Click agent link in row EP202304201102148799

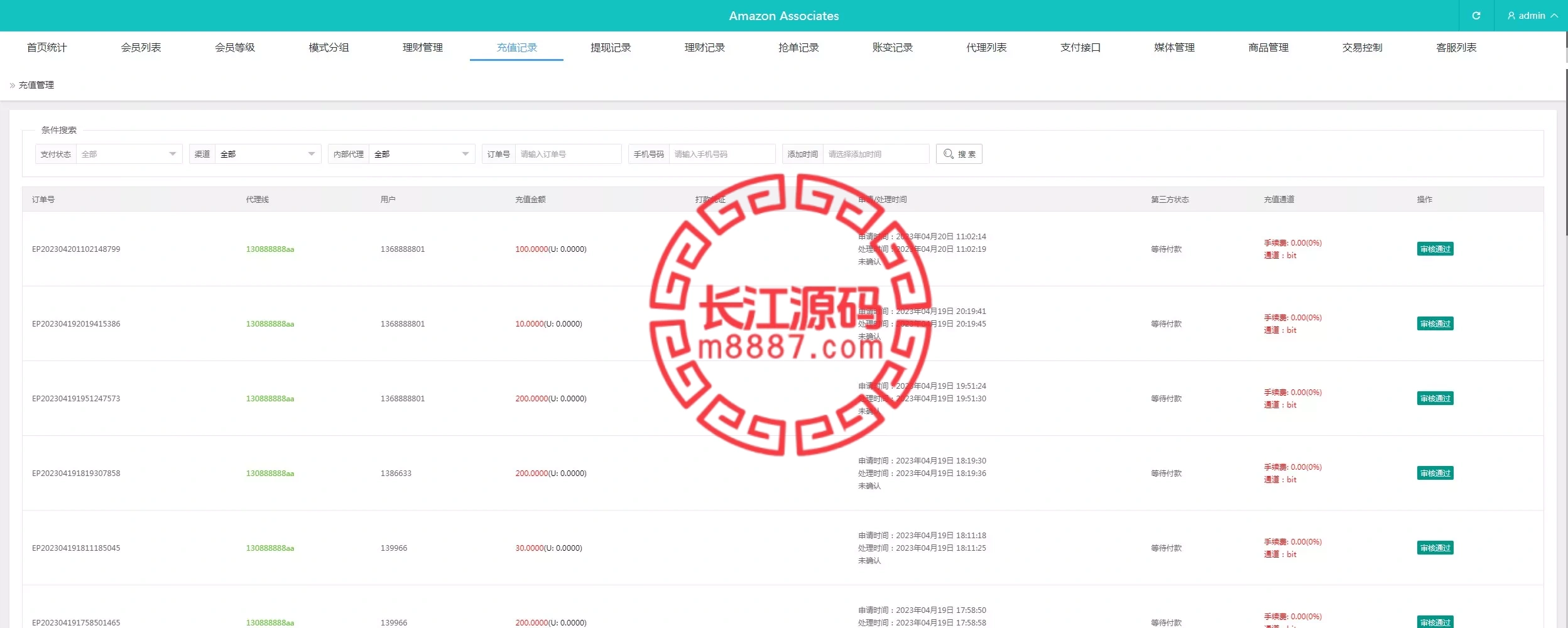click(x=270, y=249)
